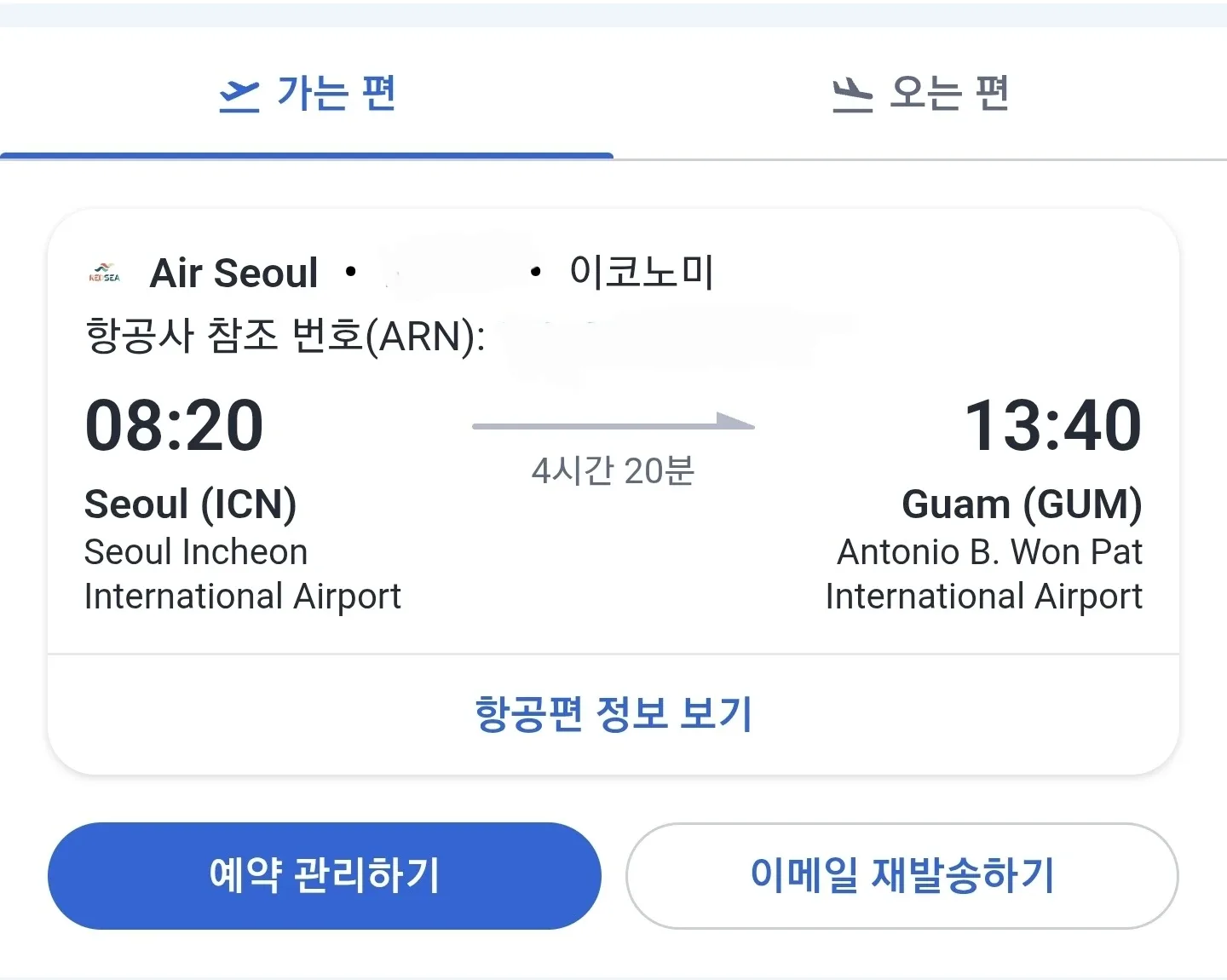Click the Seoul (ICN) origin label
Viewport: 1227px width, 980px height.
pos(190,504)
